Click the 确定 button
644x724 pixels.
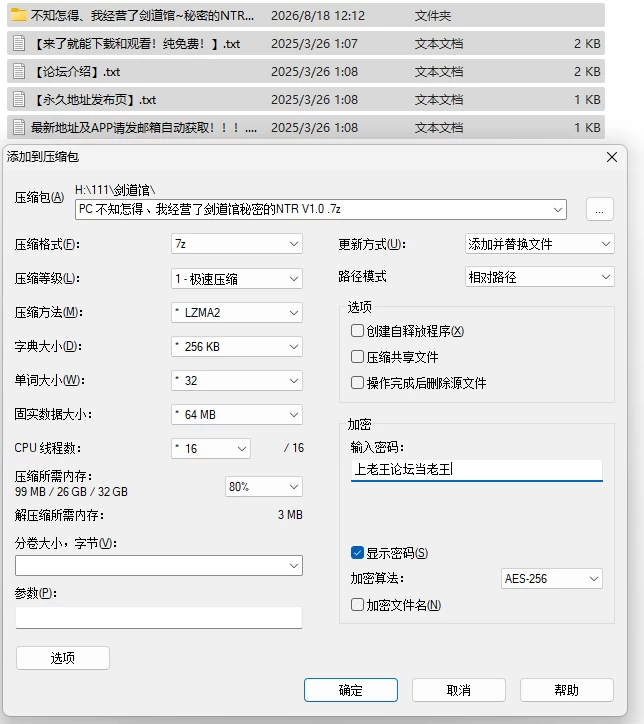(351, 690)
